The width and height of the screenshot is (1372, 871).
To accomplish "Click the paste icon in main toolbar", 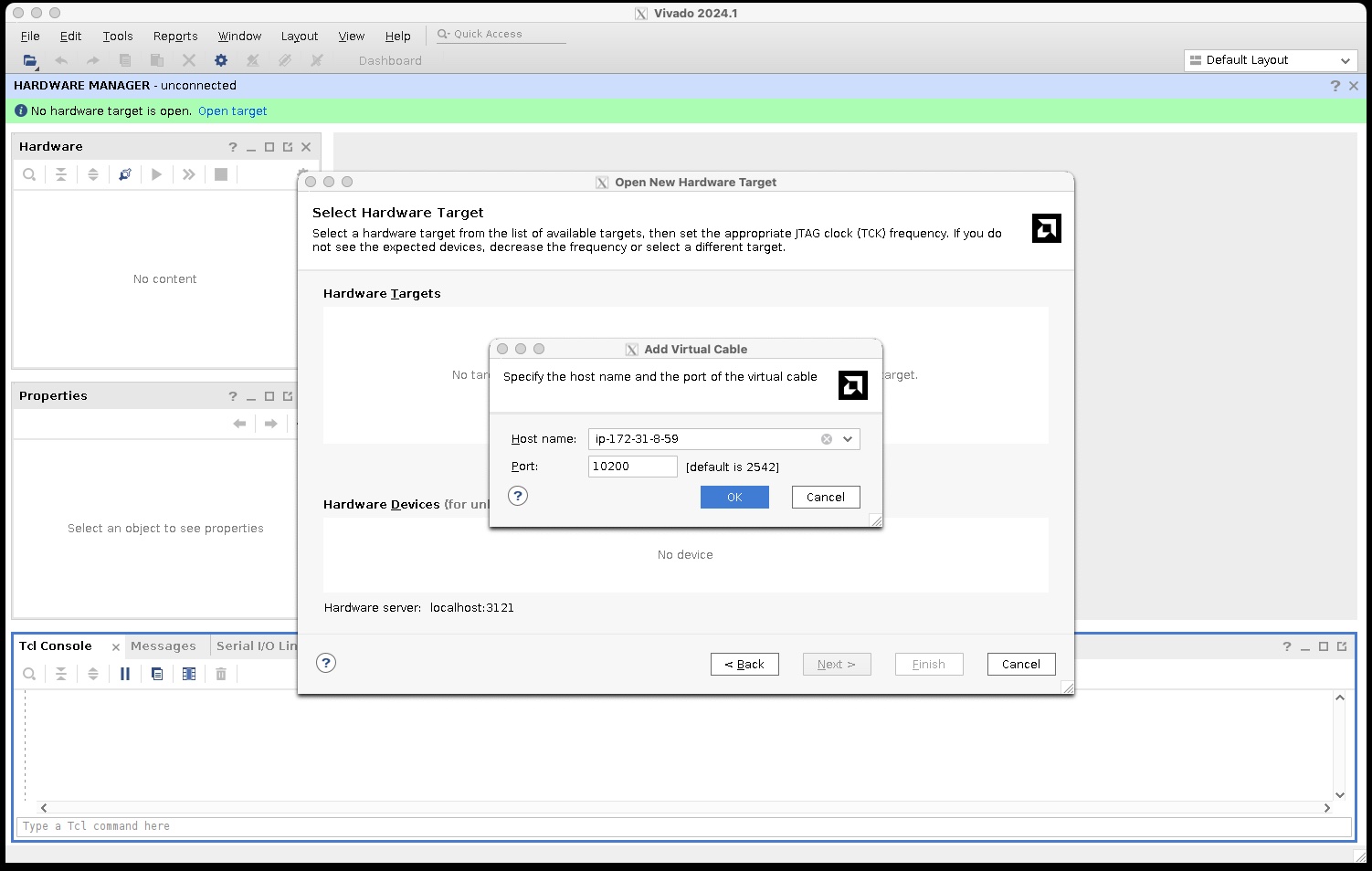I will pyautogui.click(x=157, y=60).
